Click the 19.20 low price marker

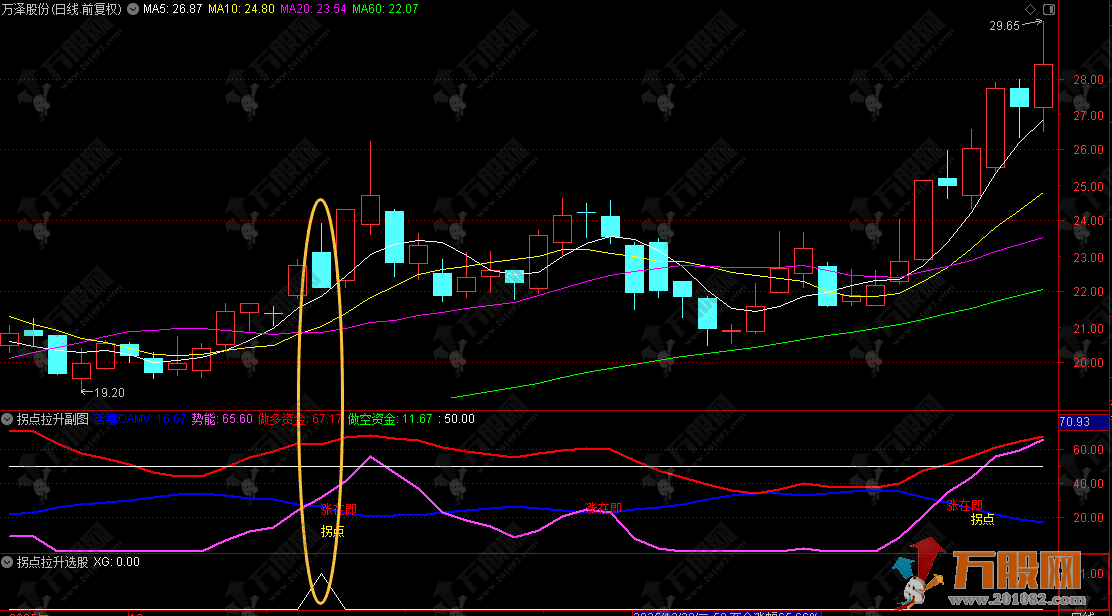click(x=108, y=392)
